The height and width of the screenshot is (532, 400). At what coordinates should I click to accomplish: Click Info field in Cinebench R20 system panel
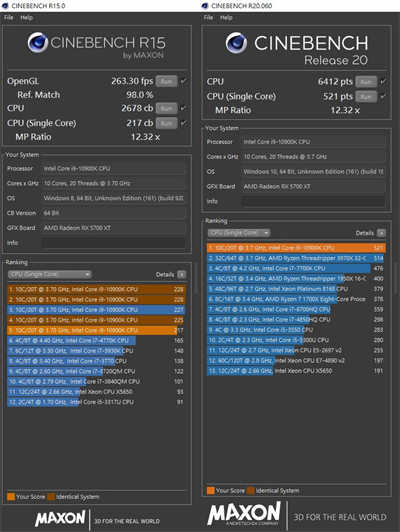click(313, 202)
